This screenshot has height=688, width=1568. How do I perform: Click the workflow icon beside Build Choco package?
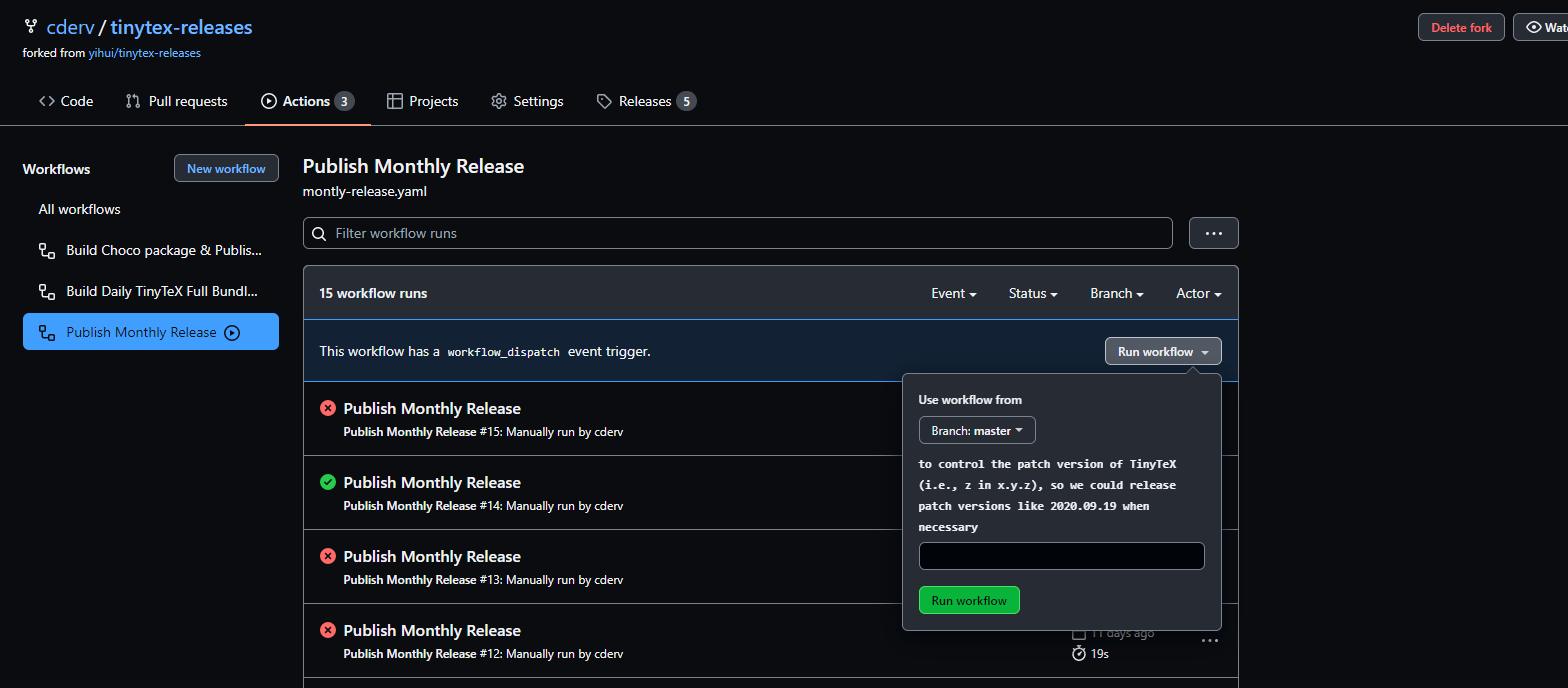click(x=47, y=250)
